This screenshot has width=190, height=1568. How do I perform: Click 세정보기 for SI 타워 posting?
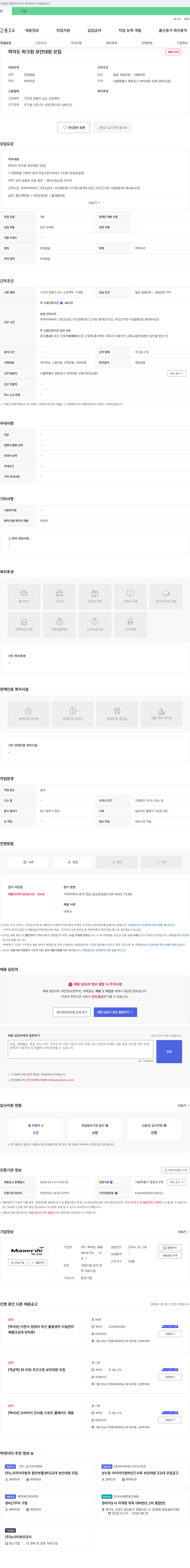(x=170, y=1377)
